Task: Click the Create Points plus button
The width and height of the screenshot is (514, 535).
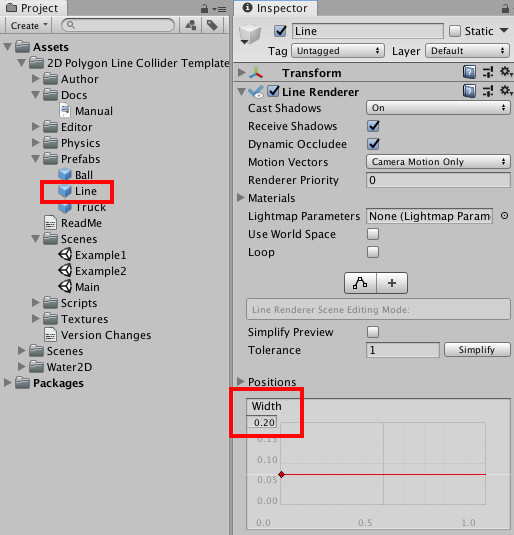Action: [392, 283]
